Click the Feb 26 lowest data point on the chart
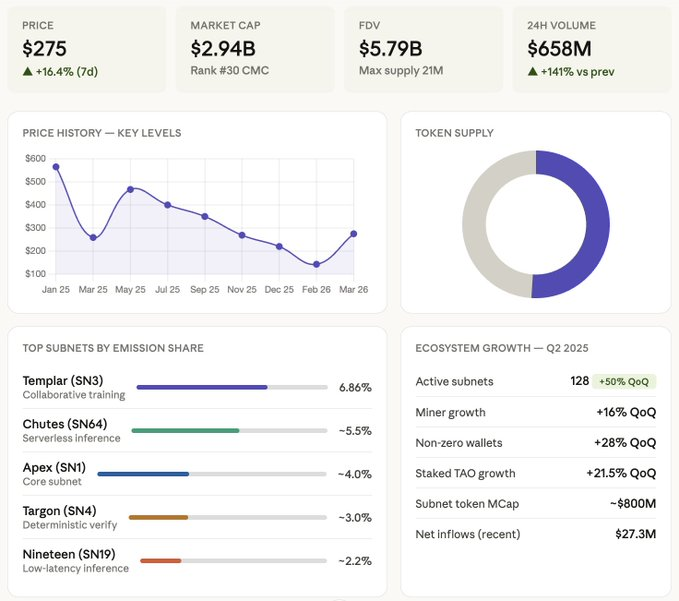The height and width of the screenshot is (601, 679). (316, 264)
